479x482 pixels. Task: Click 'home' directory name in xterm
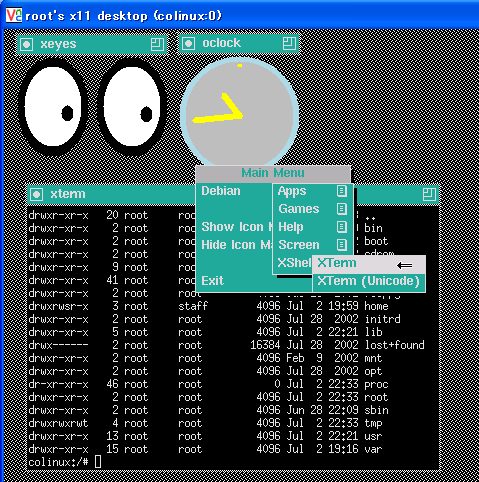click(376, 306)
